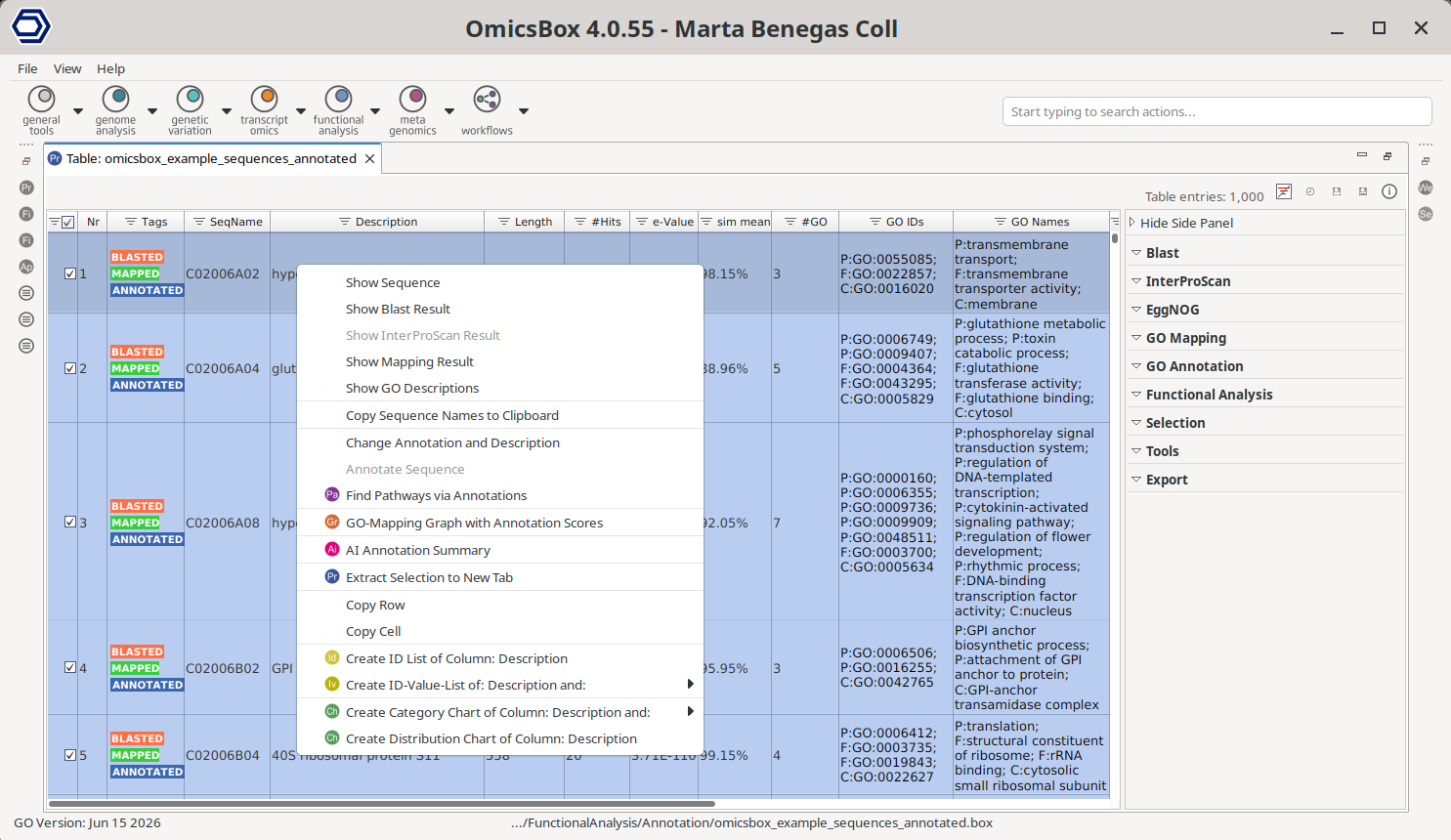Screen dimensions: 1451x840
Task: Click the Se icon in right sidebar
Action: pyautogui.click(x=1426, y=214)
